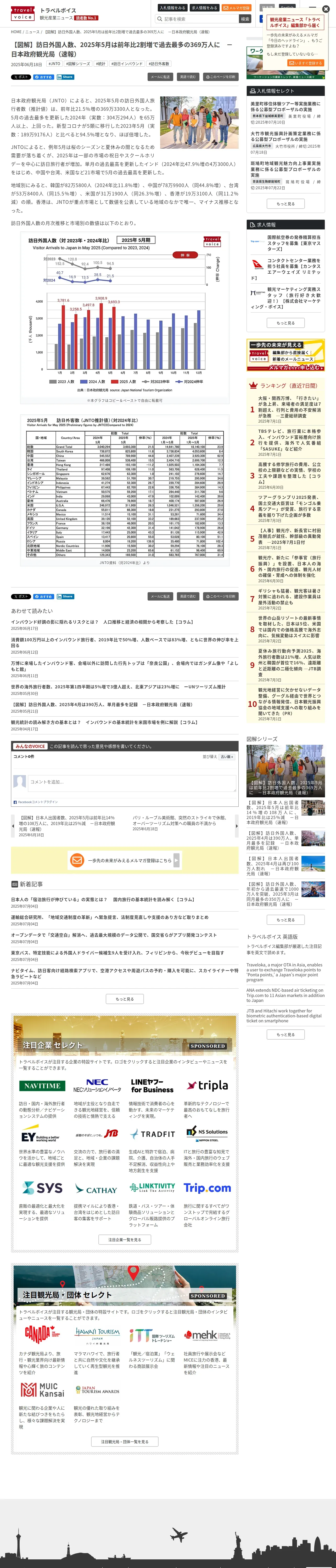Image resolution: width=336 pixels, height=1568 pixels.
Task: Open ranking item 1 about 大阪・関西万博
Action: (x=289, y=407)
